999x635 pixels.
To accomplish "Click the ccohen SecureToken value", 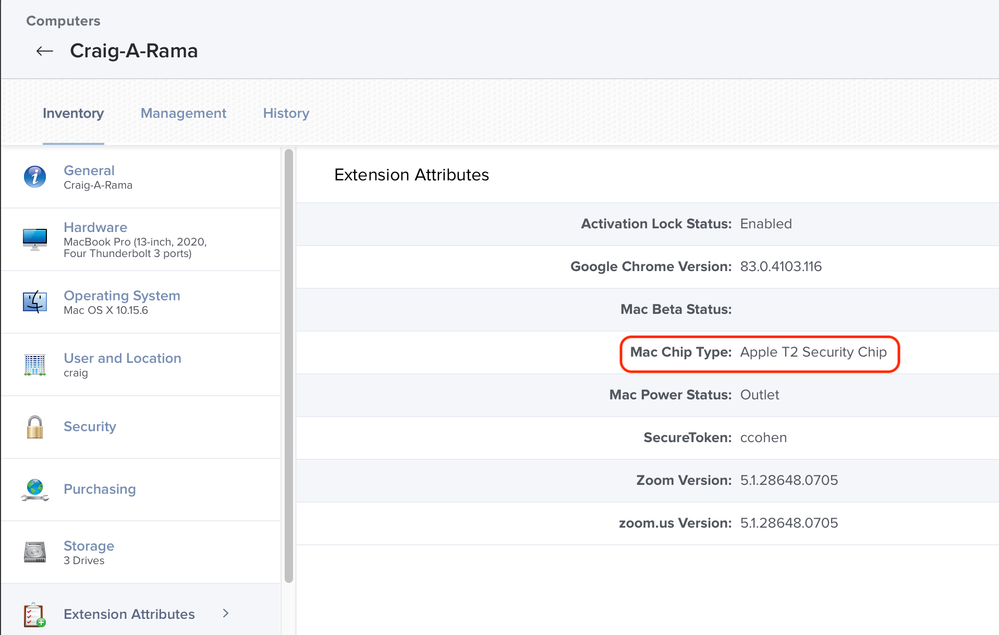I will point(763,437).
